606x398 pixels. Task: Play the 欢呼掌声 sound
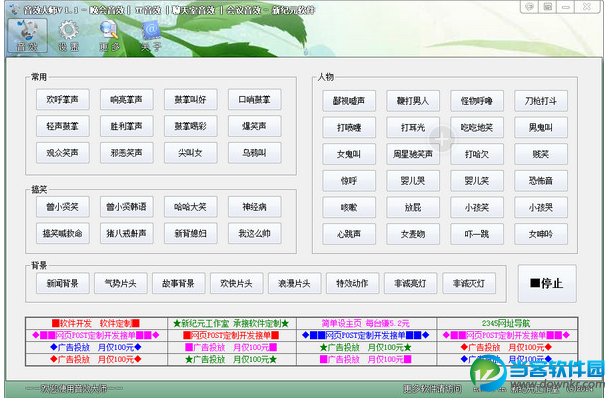pos(63,100)
